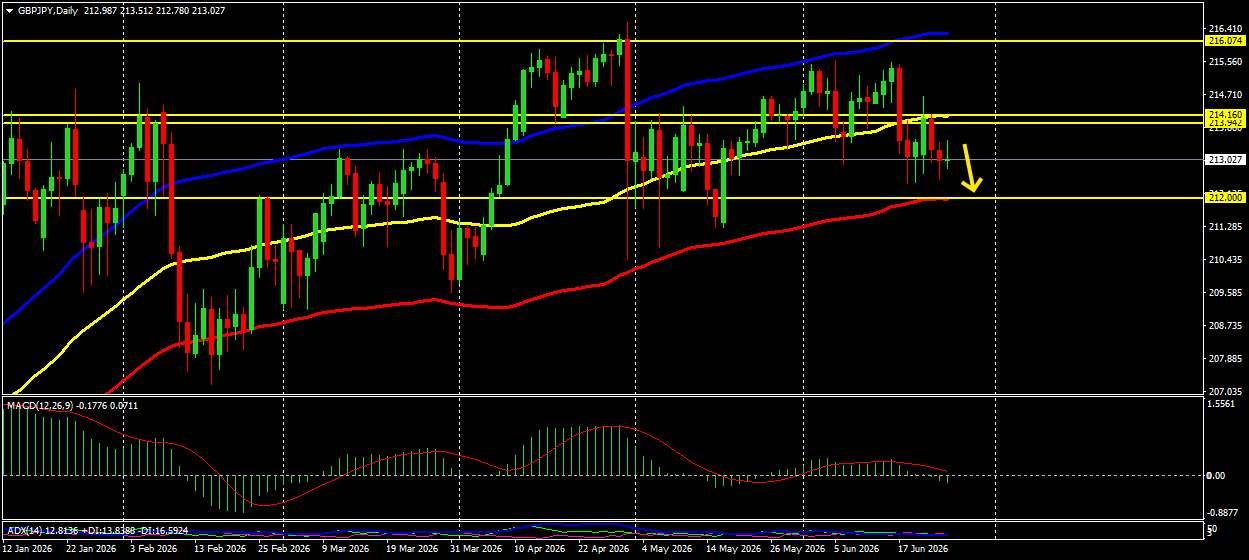The width and height of the screenshot is (1249, 560).
Task: Click the 214.710 price scale value
Action: [x=1225, y=95]
